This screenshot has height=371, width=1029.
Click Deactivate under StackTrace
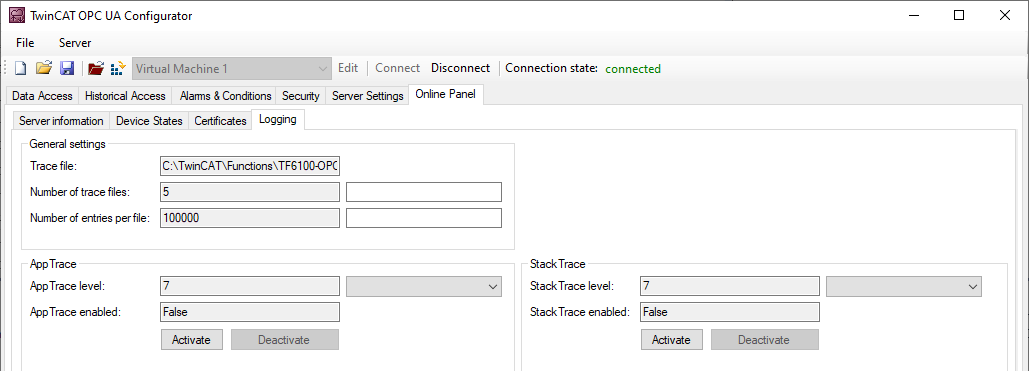(765, 339)
